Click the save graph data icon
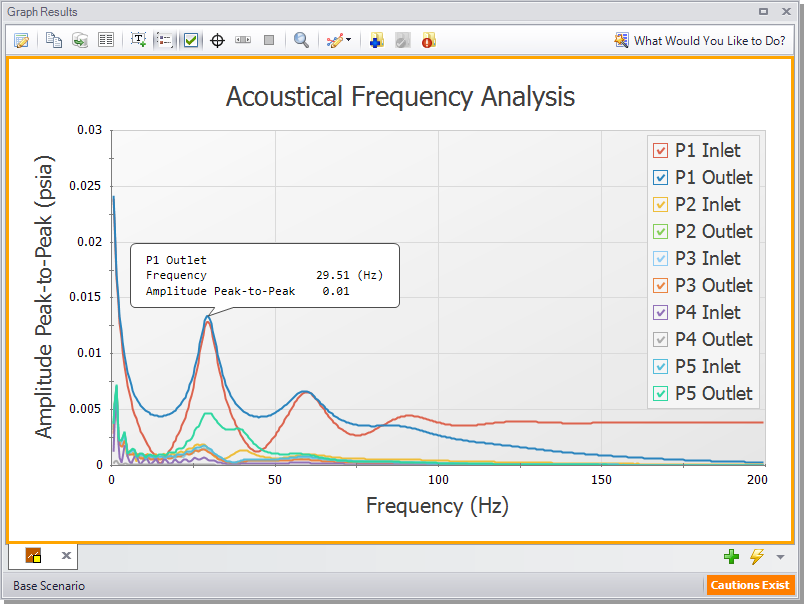 coord(79,40)
